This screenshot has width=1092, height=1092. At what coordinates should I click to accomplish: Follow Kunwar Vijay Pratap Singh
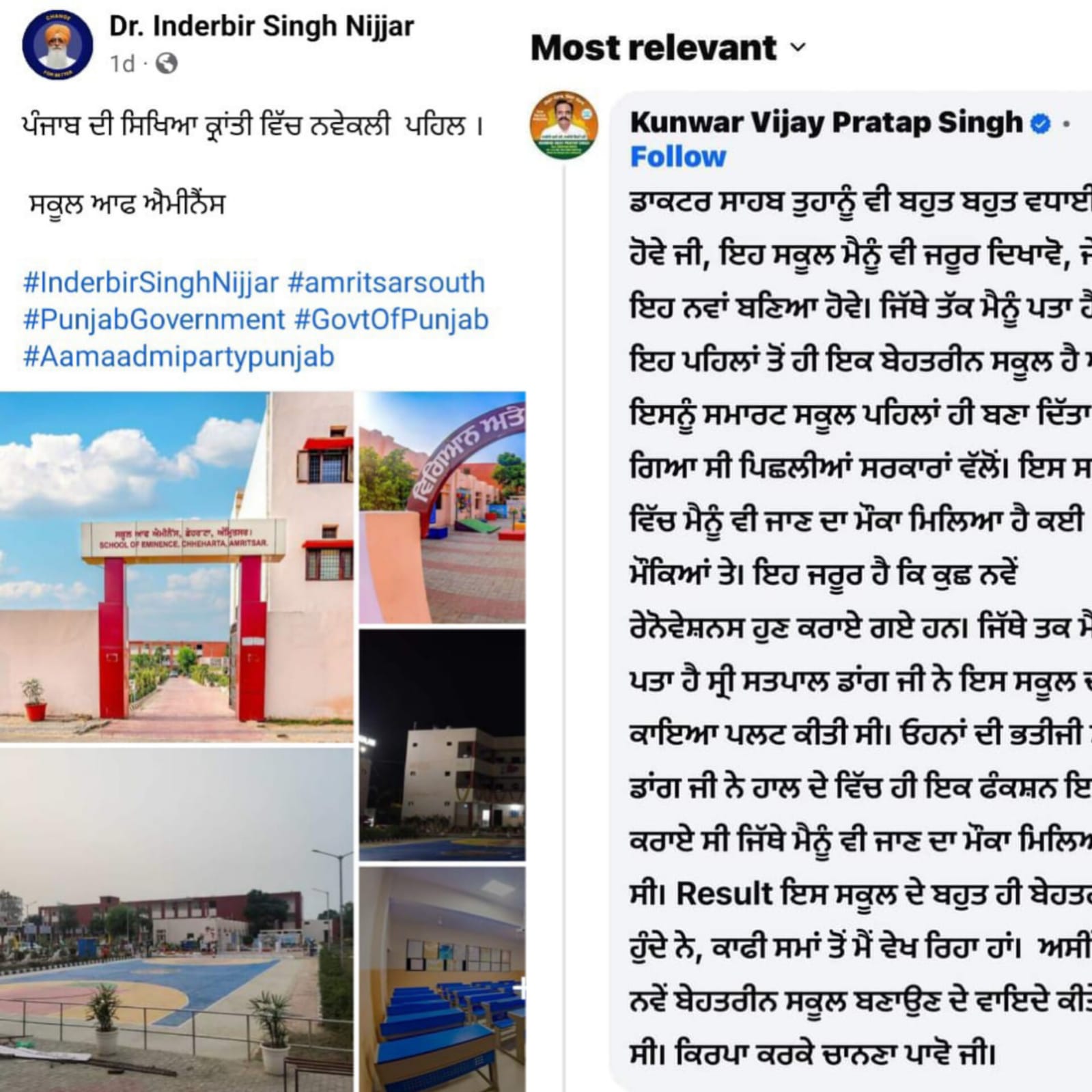click(678, 157)
